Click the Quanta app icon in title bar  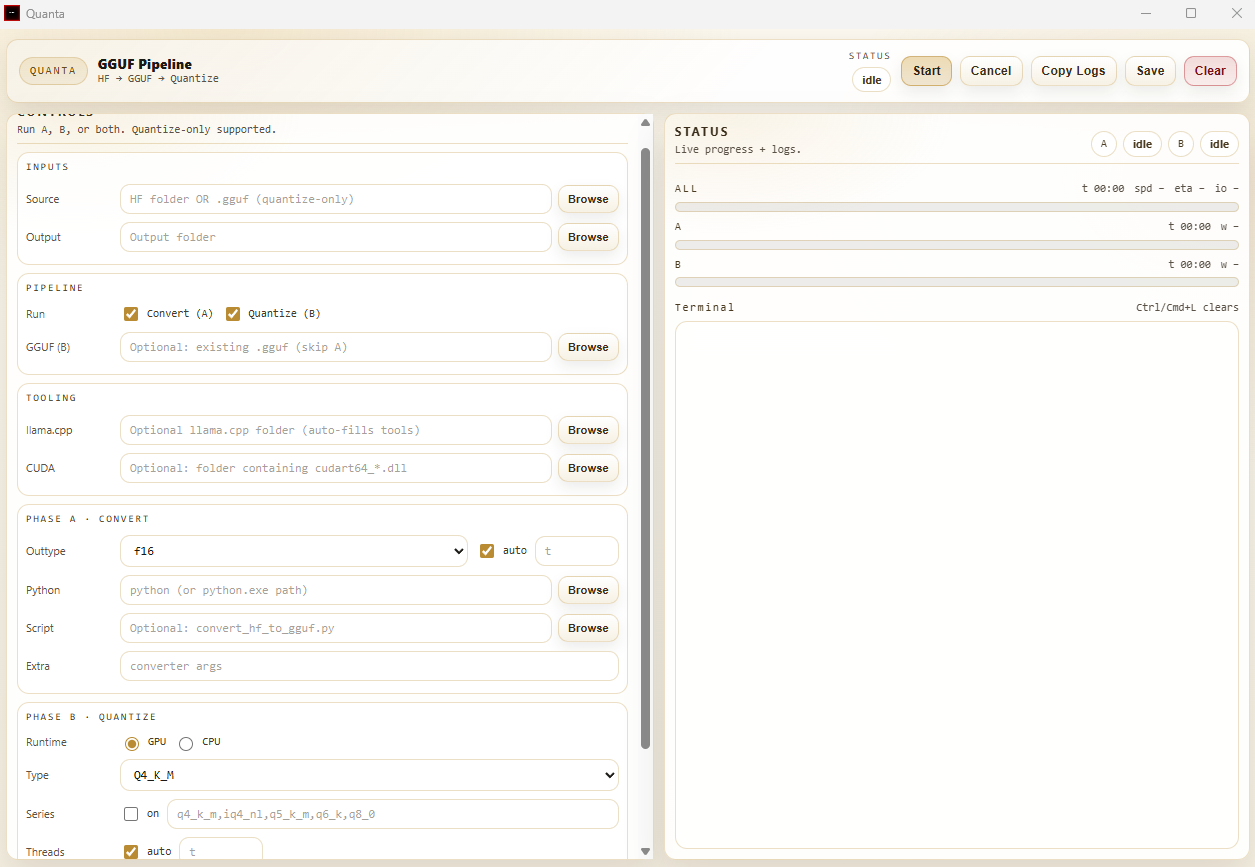tap(12, 13)
